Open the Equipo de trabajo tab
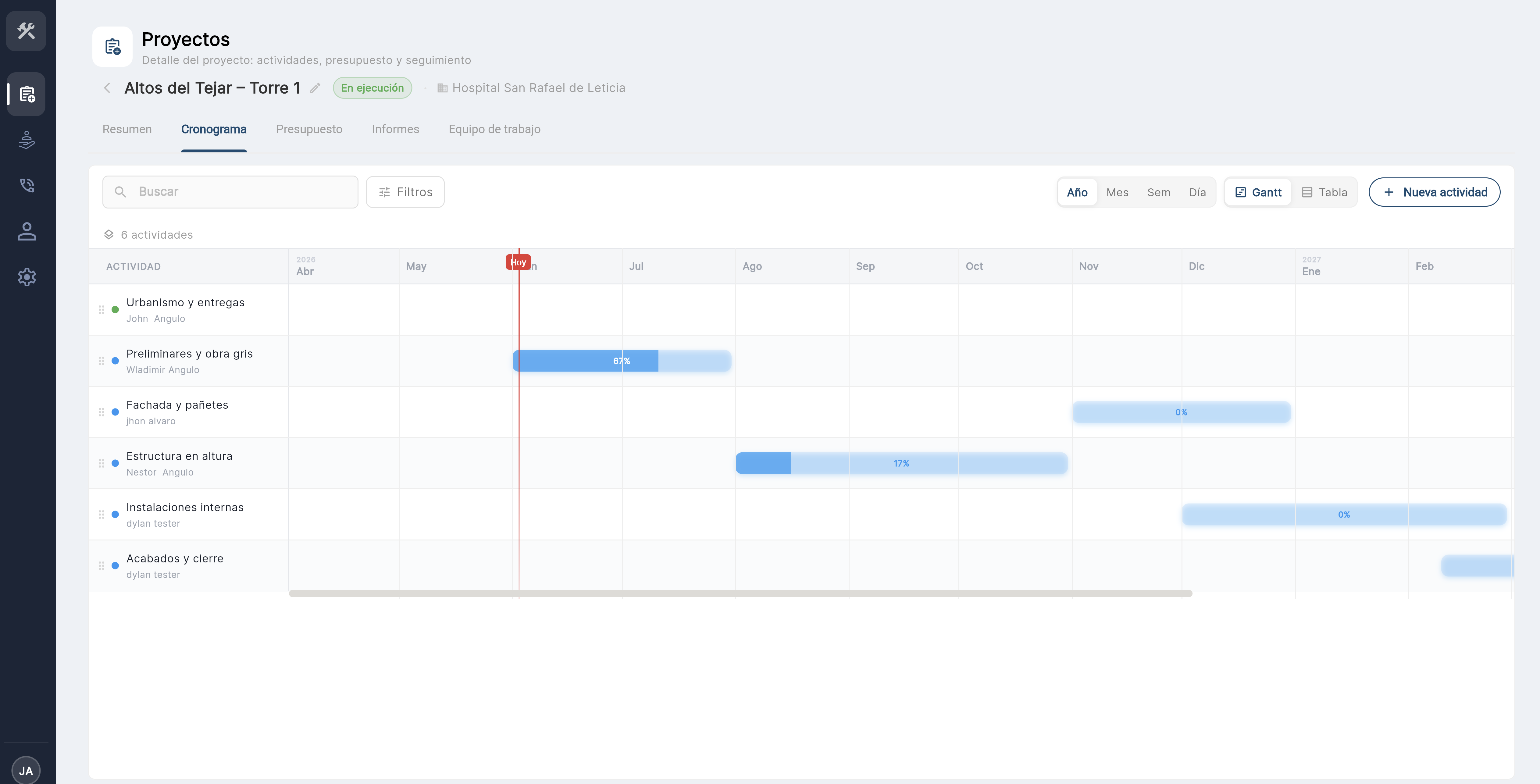This screenshot has height=784, width=1540. click(x=494, y=129)
